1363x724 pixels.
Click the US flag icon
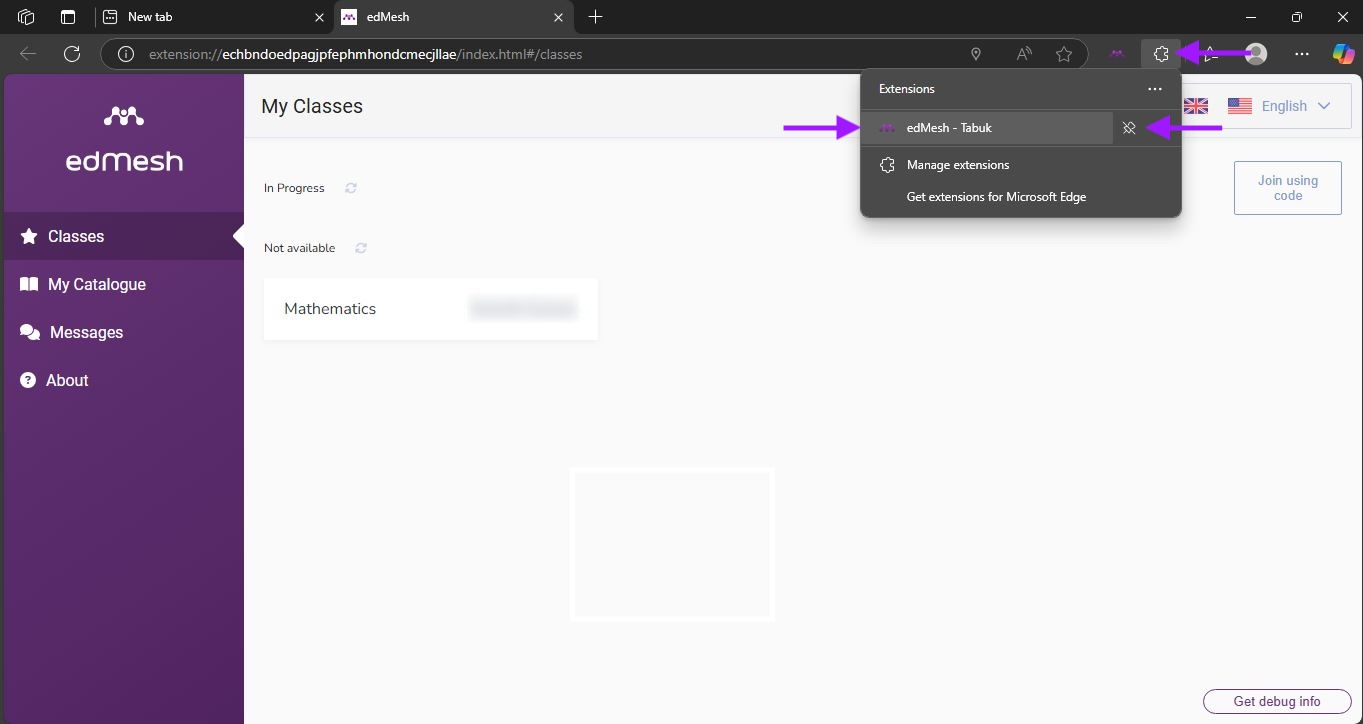pos(1240,106)
